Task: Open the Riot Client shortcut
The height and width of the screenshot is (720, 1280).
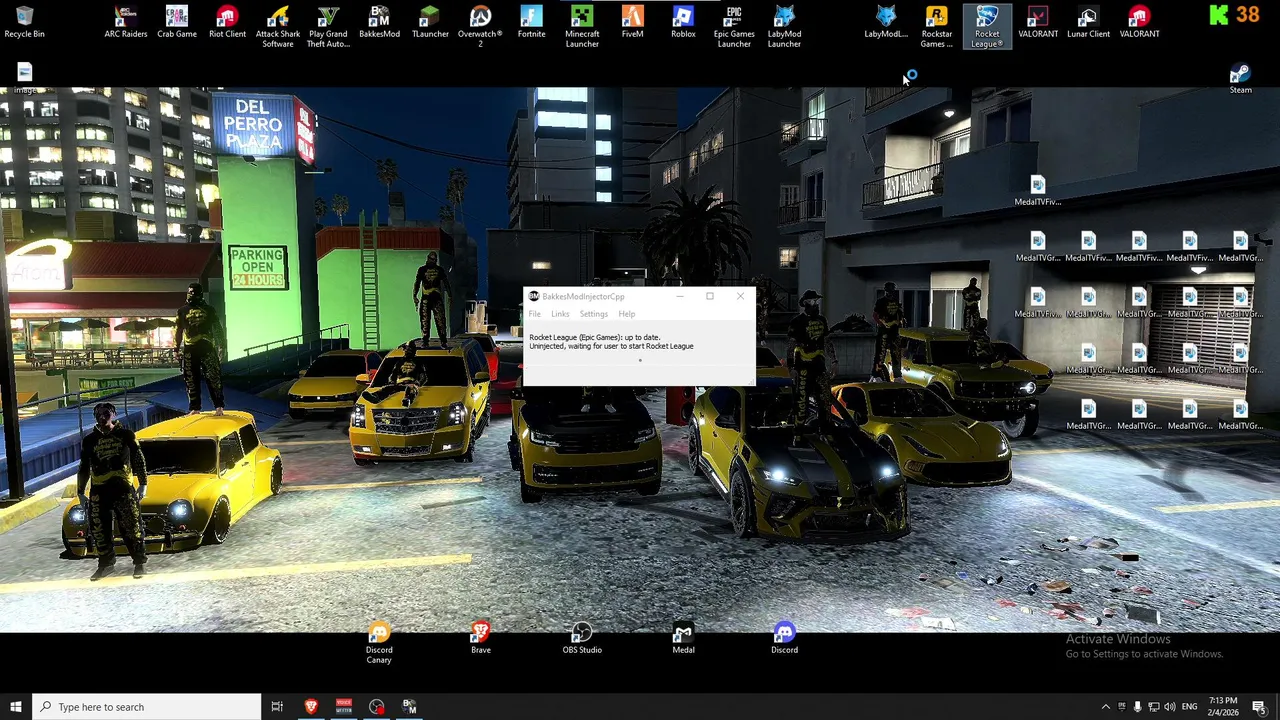Action: (x=227, y=22)
